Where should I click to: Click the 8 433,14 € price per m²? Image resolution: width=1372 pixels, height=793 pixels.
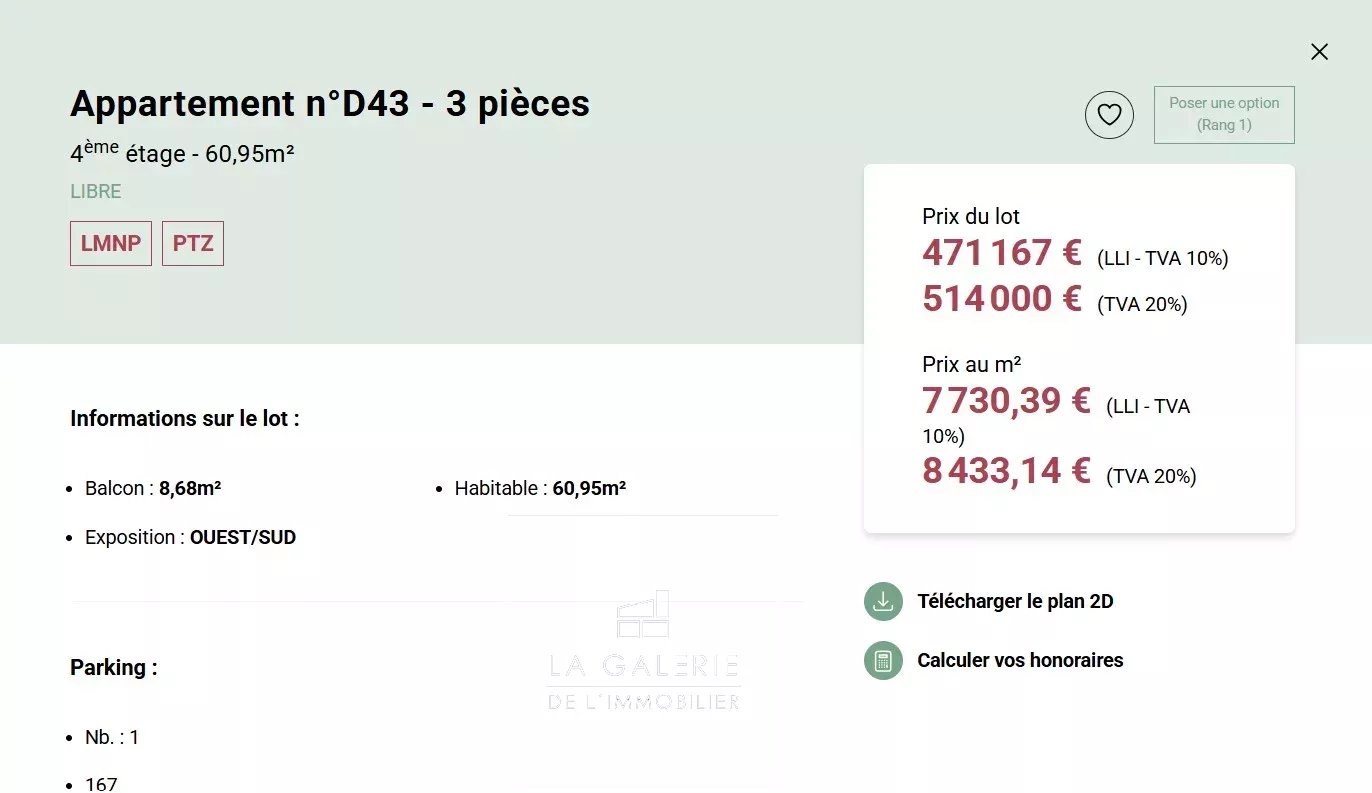coord(1006,471)
